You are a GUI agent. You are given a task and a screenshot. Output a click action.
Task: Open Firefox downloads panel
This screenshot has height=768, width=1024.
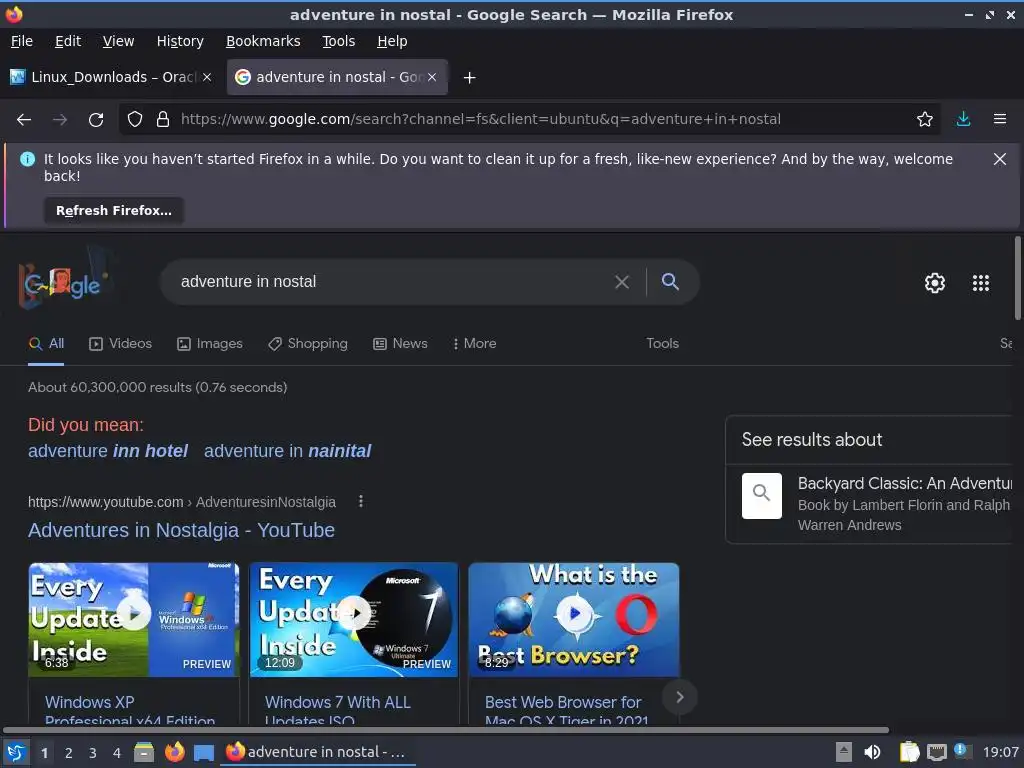[x=963, y=119]
